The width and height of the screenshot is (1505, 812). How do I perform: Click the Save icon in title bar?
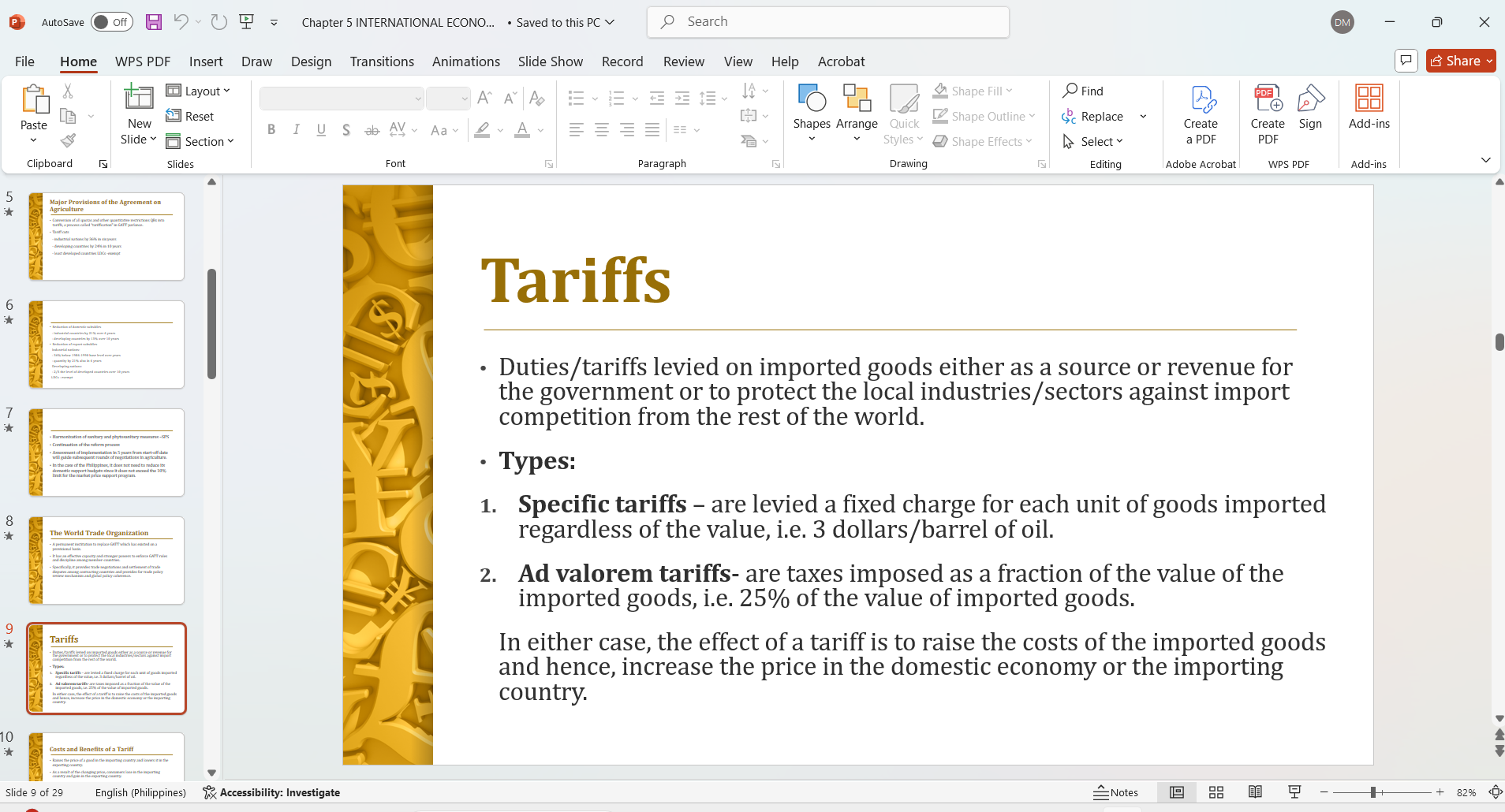coord(154,22)
